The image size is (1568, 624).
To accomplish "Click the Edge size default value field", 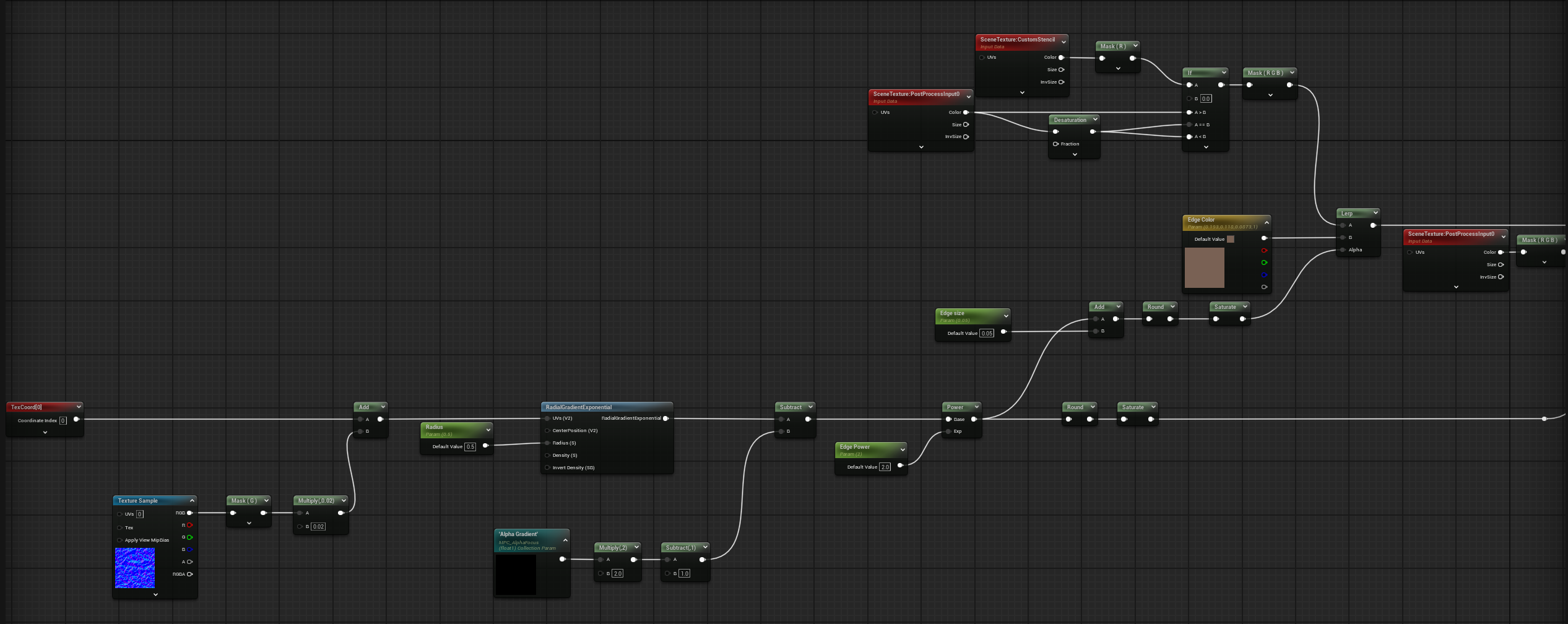I will pyautogui.click(x=987, y=333).
